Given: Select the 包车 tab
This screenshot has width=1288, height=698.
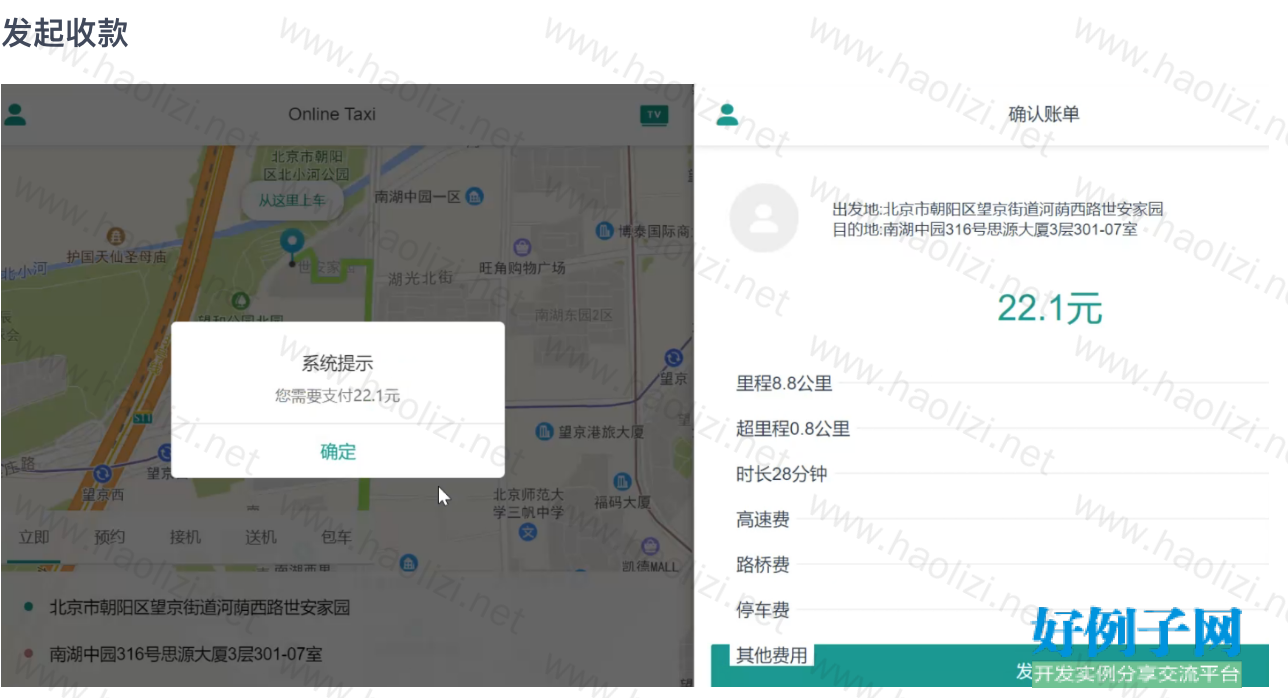Looking at the screenshot, I should click(x=336, y=537).
